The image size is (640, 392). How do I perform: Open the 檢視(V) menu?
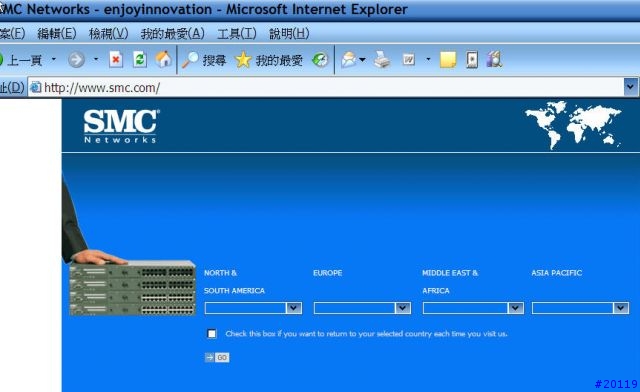click(109, 33)
